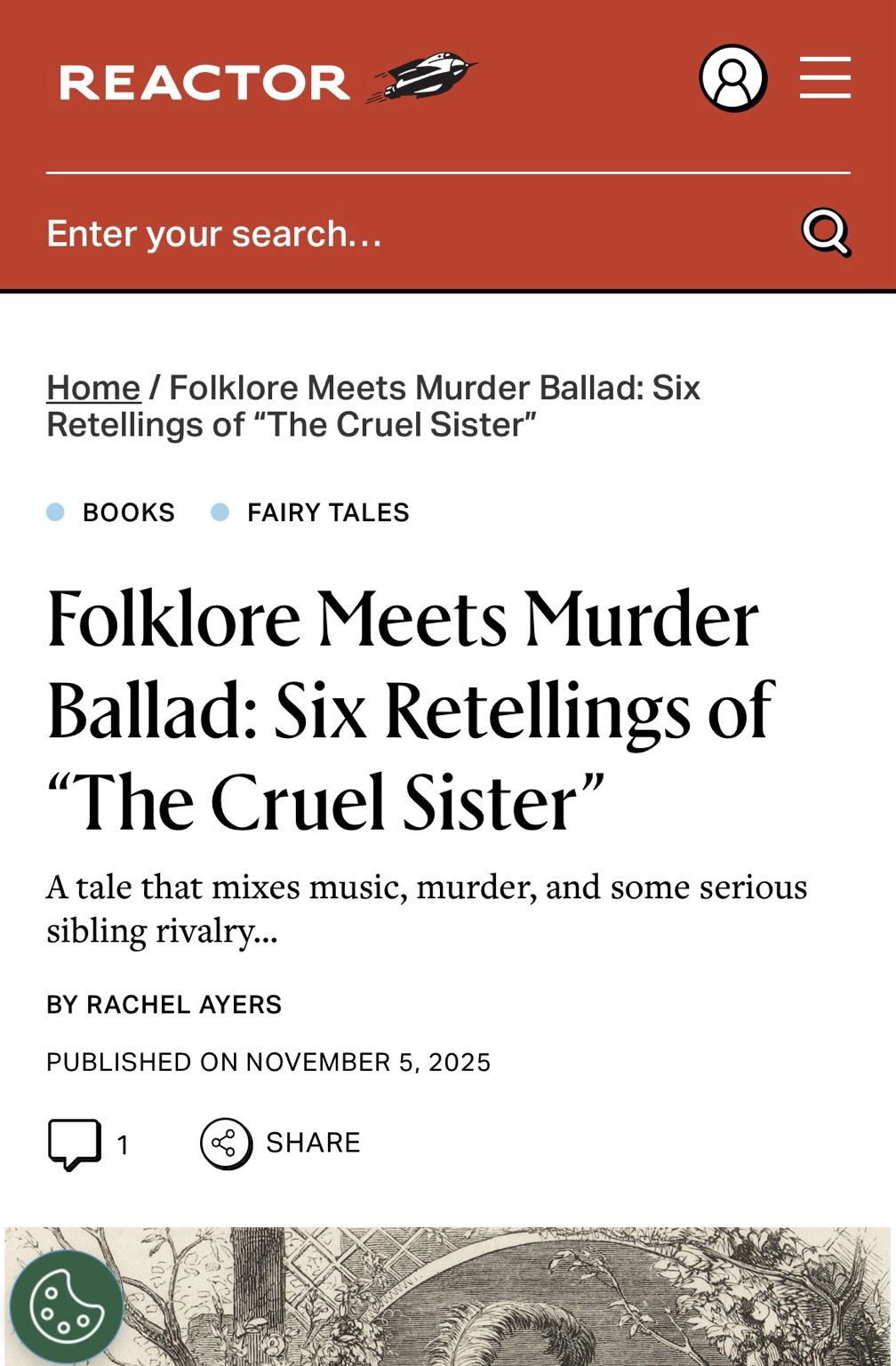Click the blue dot beside BOOKS
The height and width of the screenshot is (1366, 896).
point(55,511)
